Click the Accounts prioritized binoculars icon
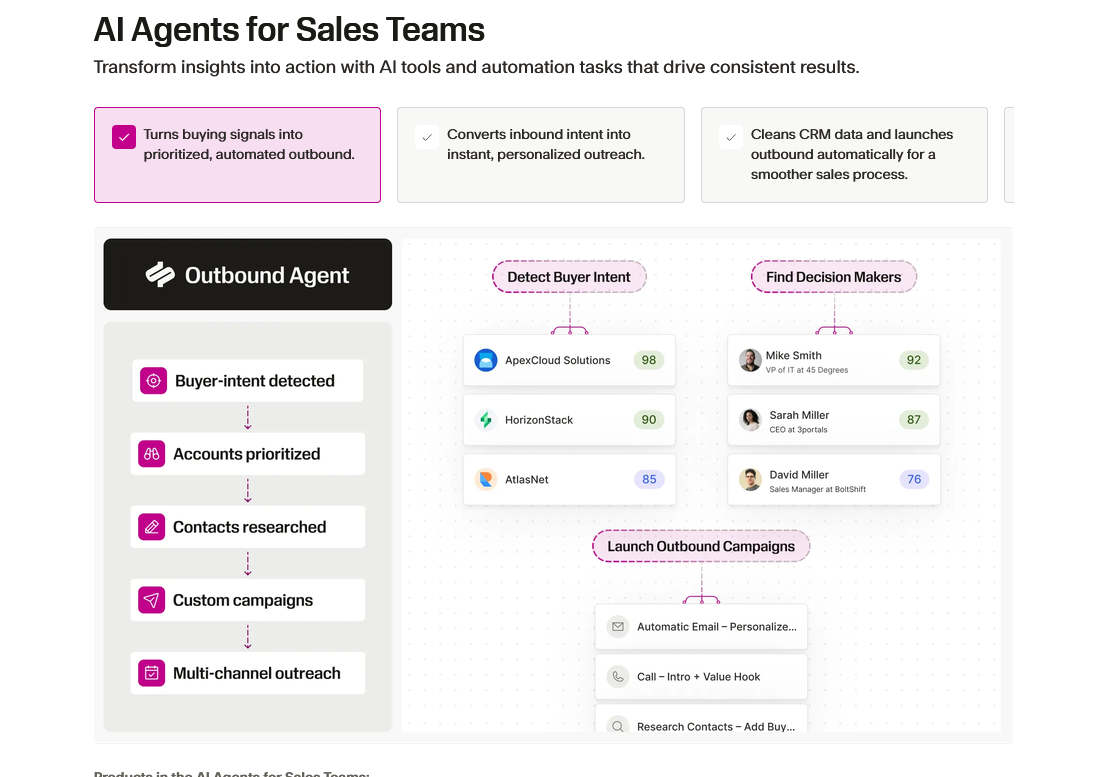 152,453
